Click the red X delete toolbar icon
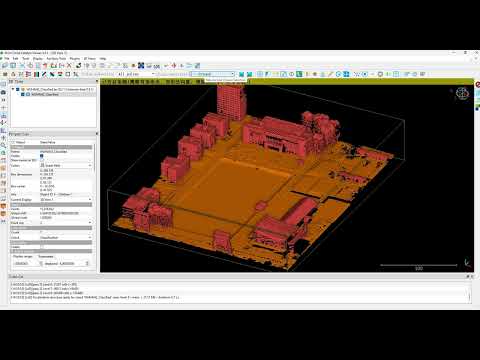Screen dimensions: 480x360 click(x=69, y=66)
